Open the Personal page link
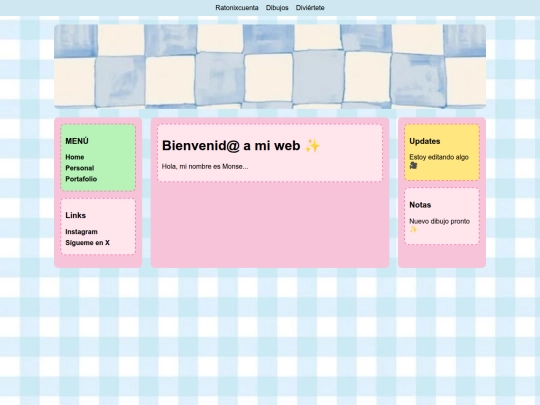540x405 pixels. 80,168
